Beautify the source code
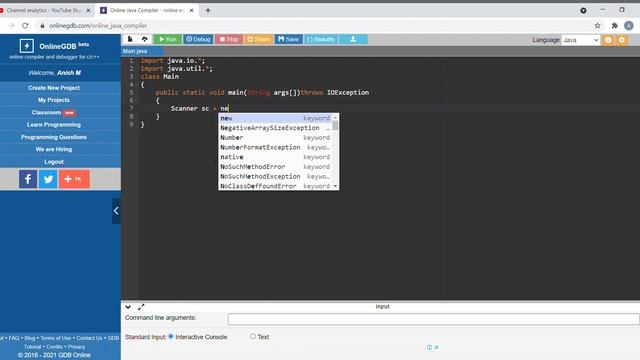The height and width of the screenshot is (360, 640). tap(321, 39)
